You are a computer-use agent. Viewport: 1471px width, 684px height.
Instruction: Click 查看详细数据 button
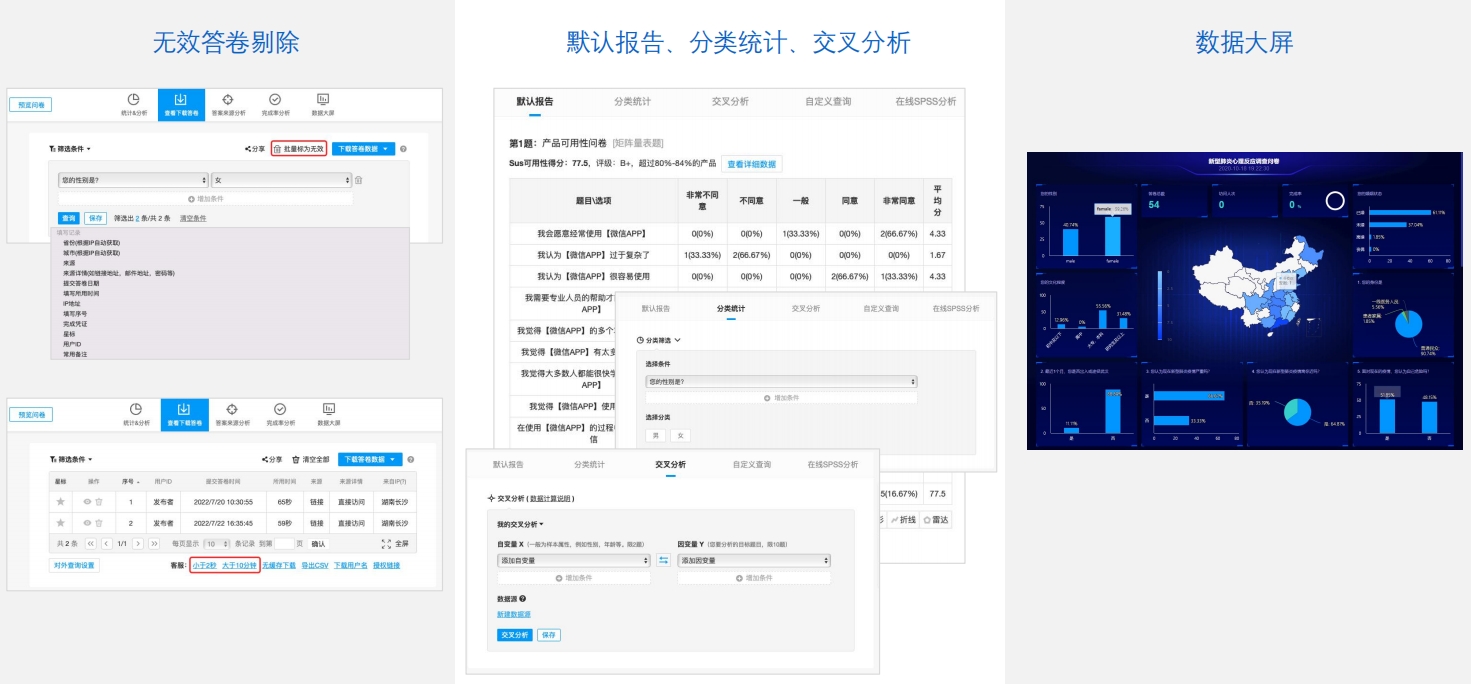click(x=751, y=164)
